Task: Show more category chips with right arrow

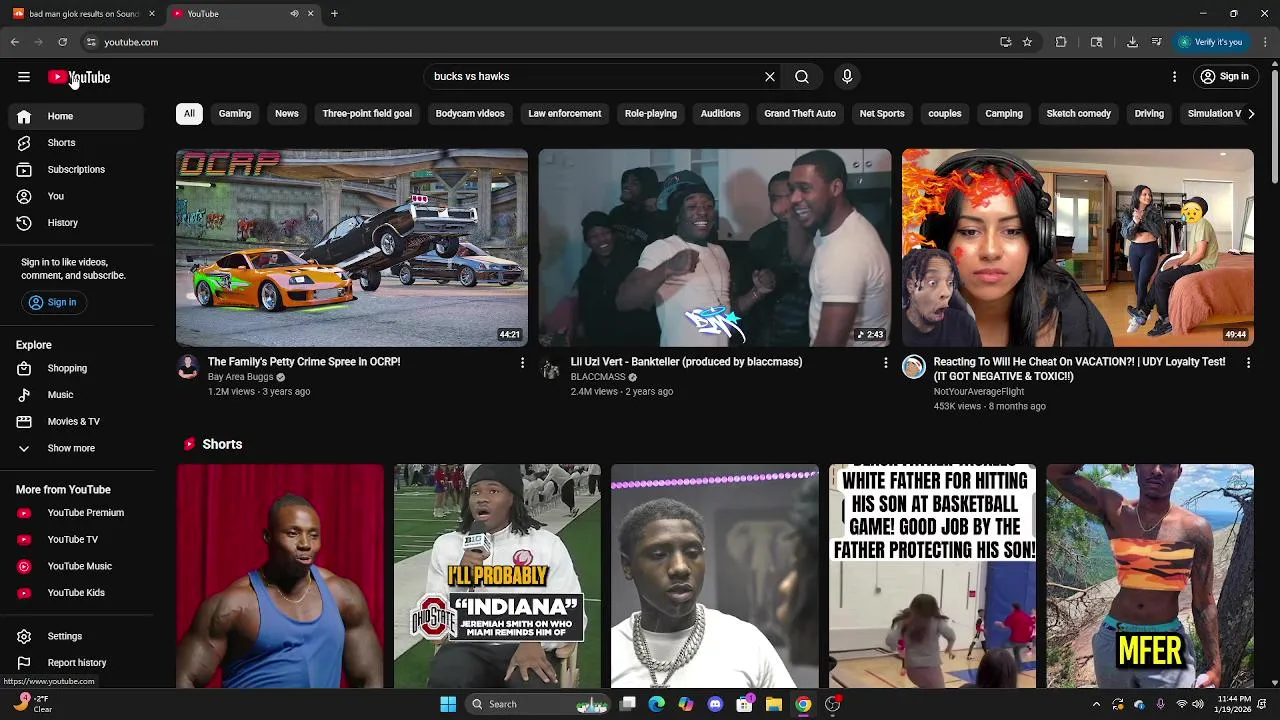Action: [1251, 114]
